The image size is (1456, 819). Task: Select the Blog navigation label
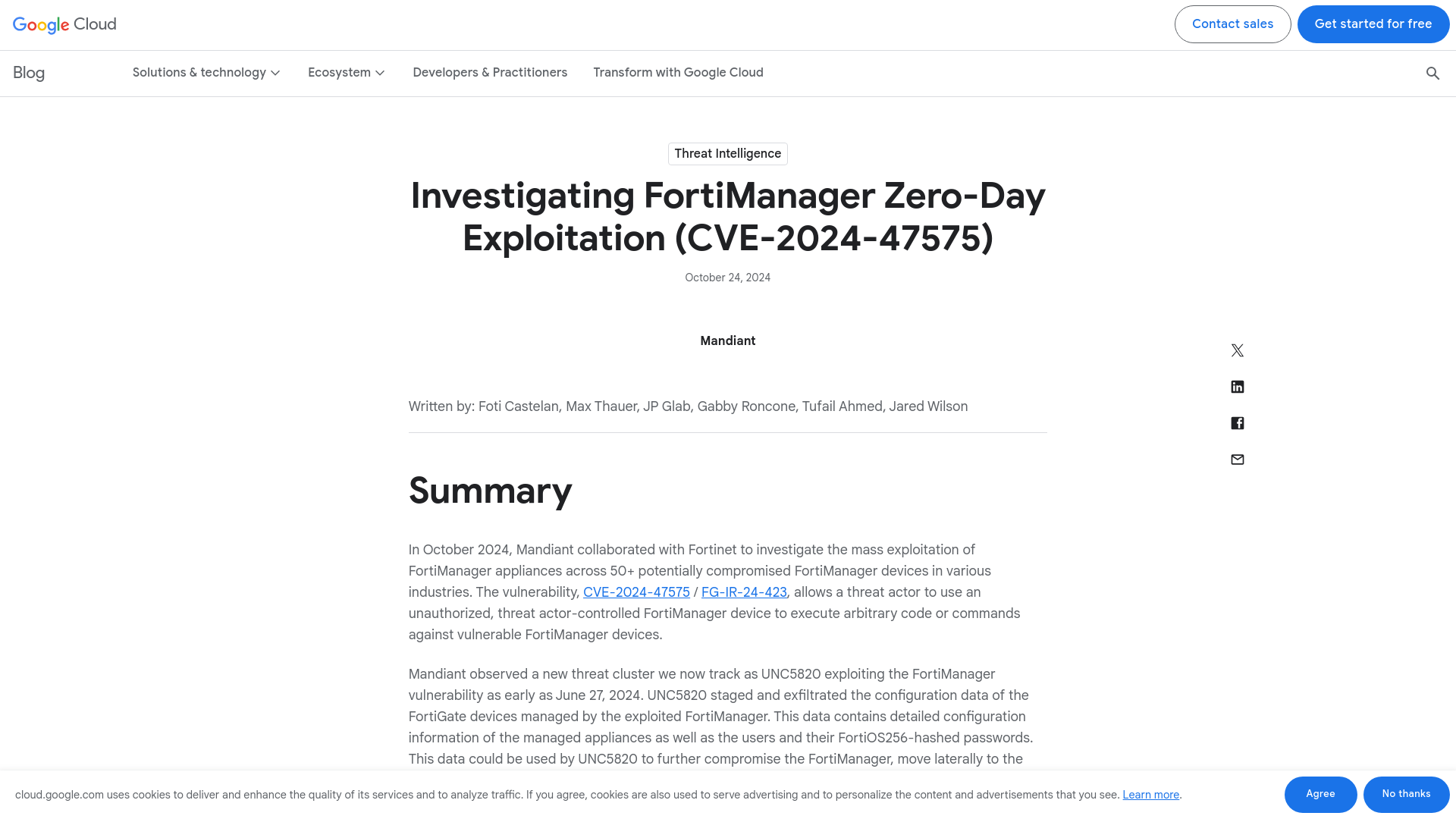(28, 72)
